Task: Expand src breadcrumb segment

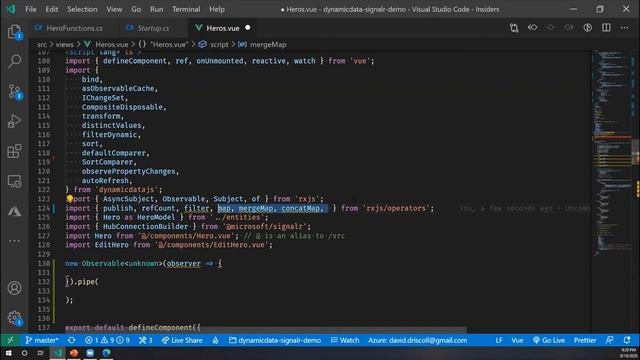Action: pyautogui.click(x=42, y=44)
